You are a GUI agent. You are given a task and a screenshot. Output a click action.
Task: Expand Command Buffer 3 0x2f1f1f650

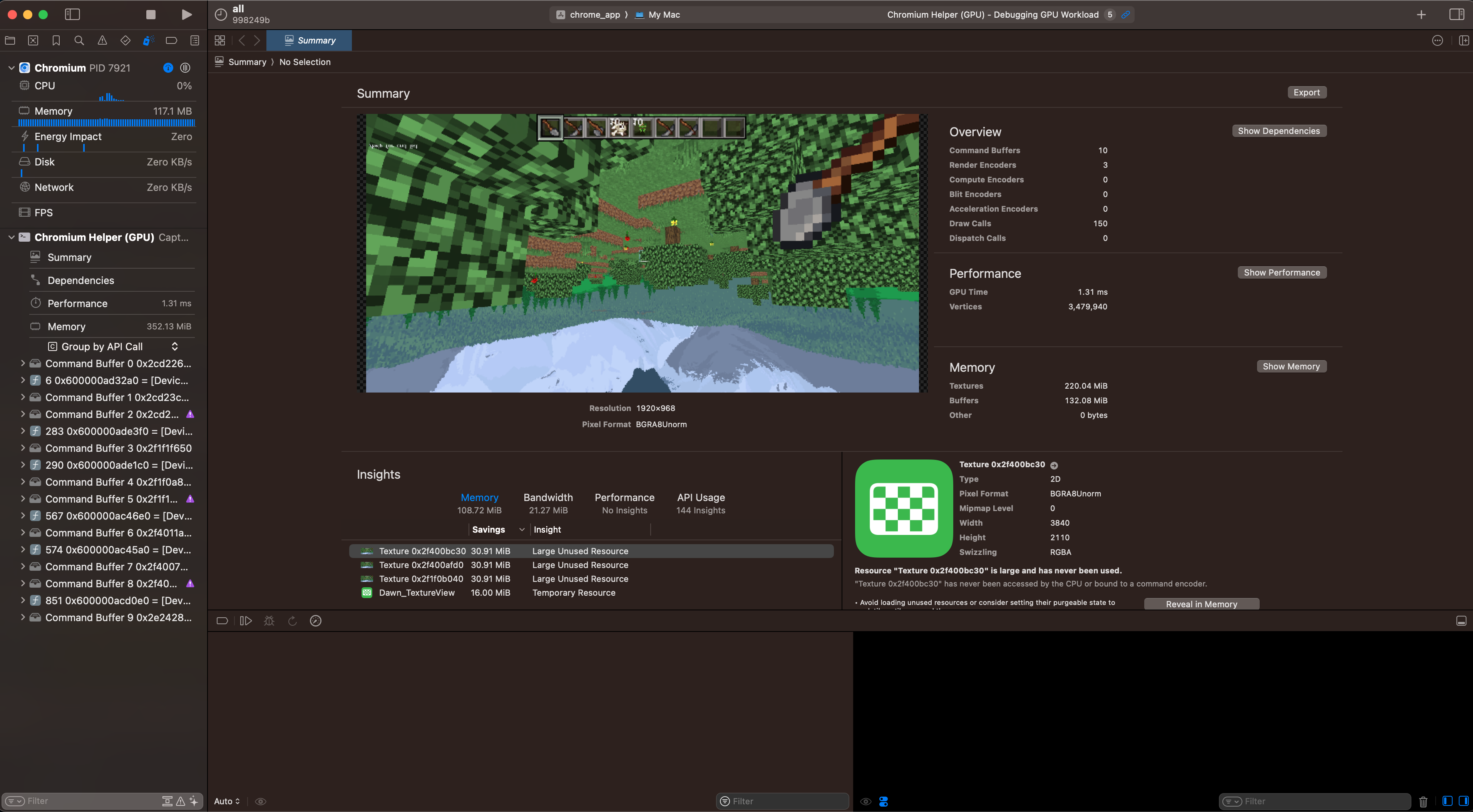23,448
